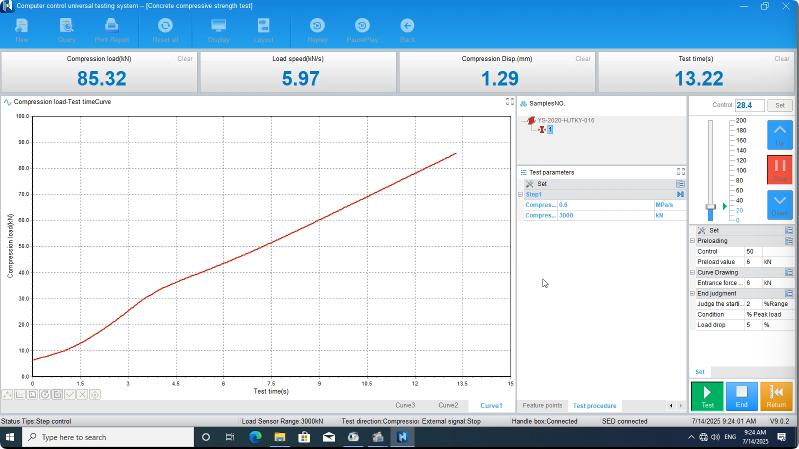Click the data-point trace icon below the chart
The height and width of the screenshot is (449, 799).
click(7, 394)
